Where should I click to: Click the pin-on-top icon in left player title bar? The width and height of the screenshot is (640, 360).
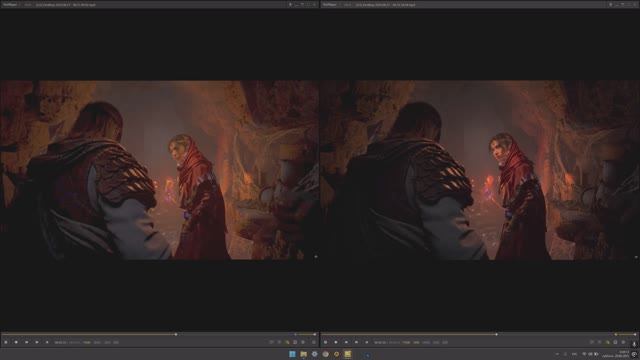point(290,4)
